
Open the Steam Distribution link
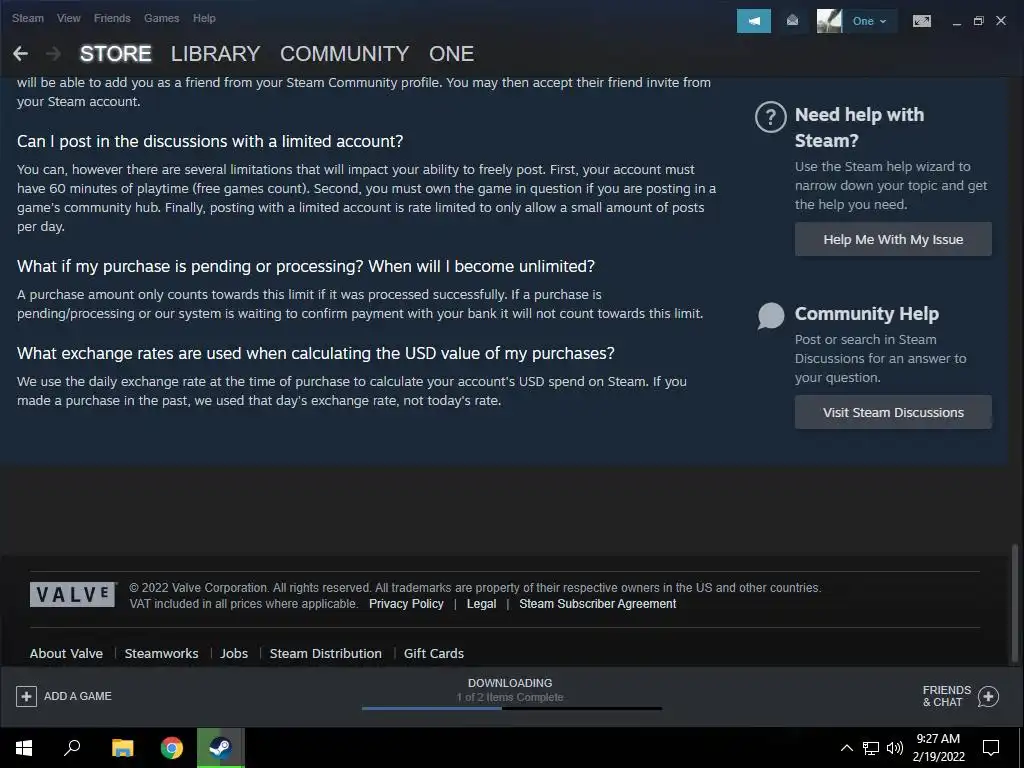pos(326,654)
